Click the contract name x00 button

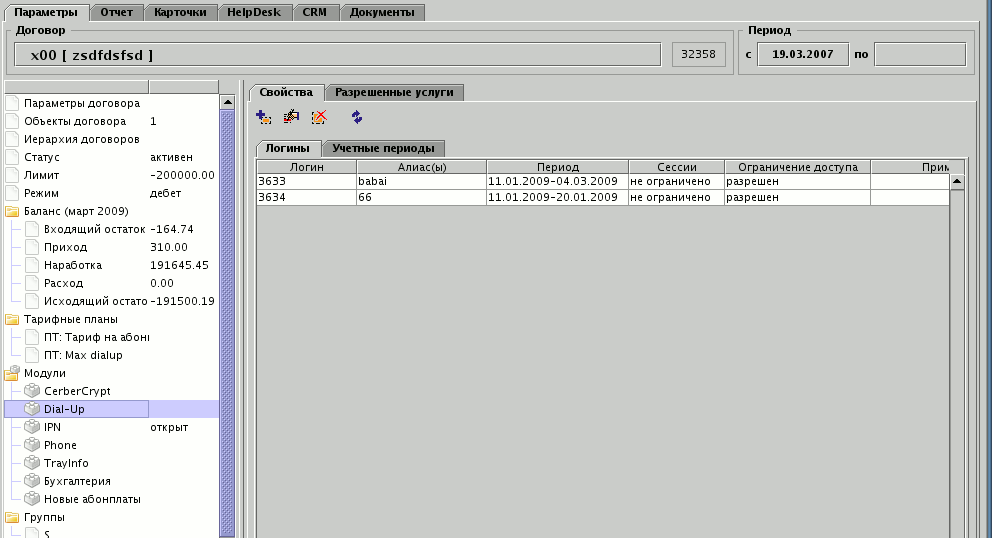tap(338, 55)
